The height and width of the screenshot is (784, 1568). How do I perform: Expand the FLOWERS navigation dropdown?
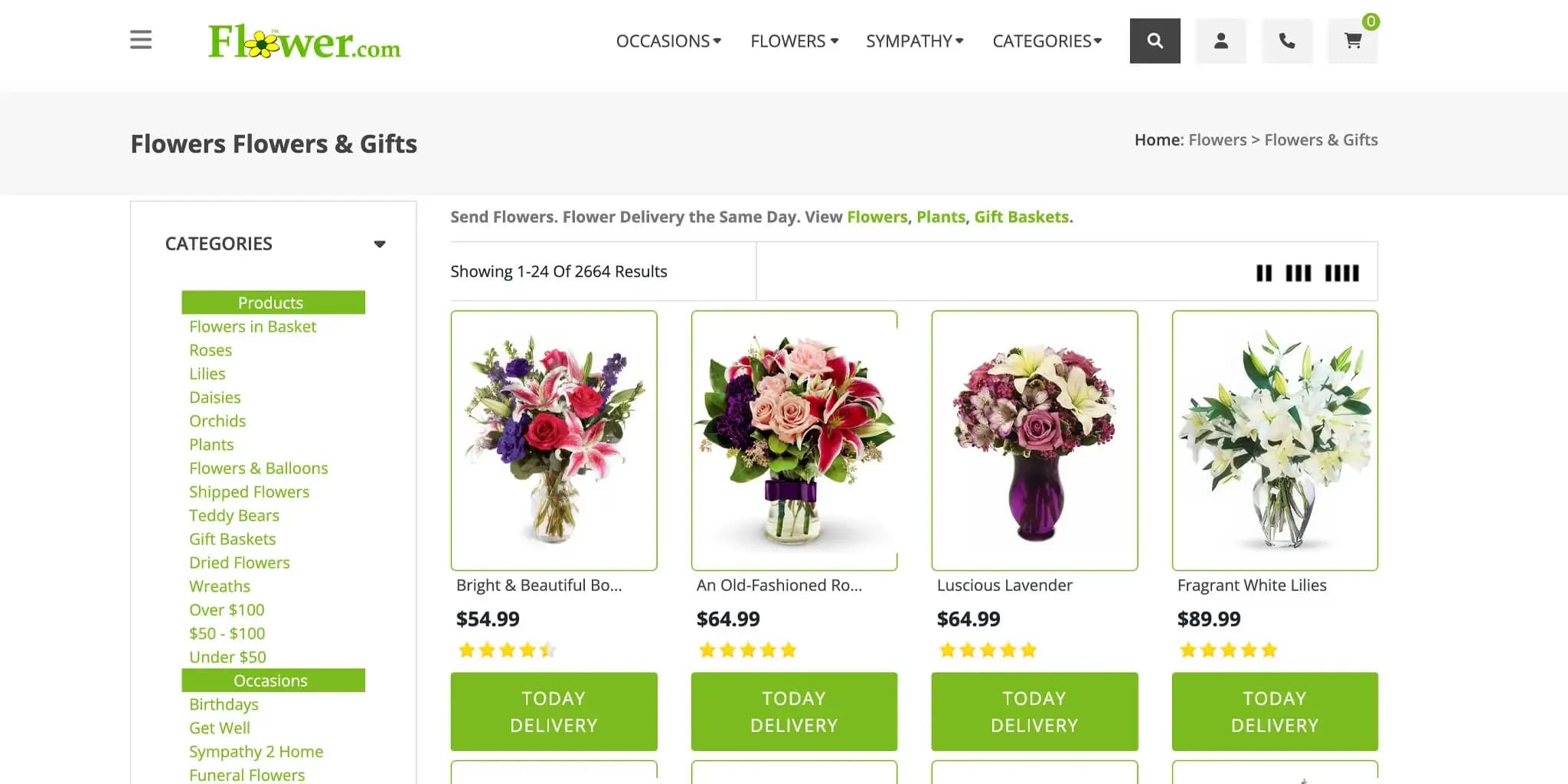pos(792,41)
